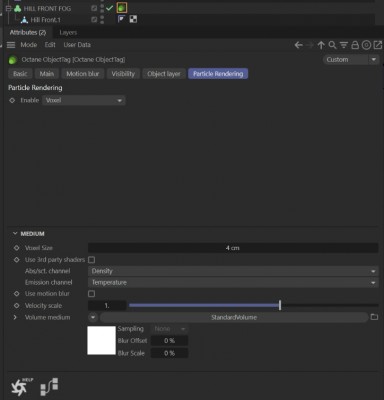Toggle the Use motion blur checkbox
The width and height of the screenshot is (384, 400).
(x=91, y=294)
